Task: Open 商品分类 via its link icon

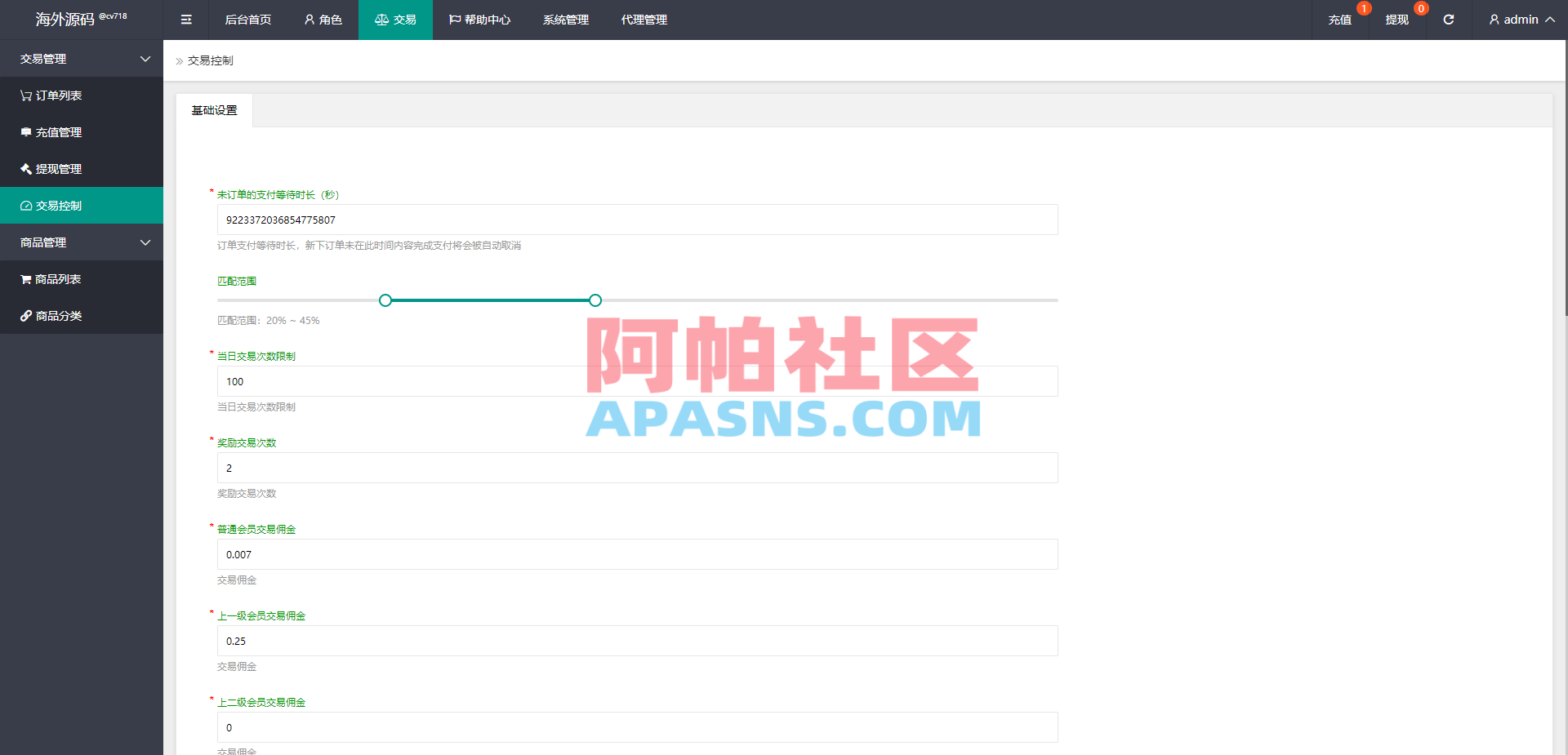Action: pyautogui.click(x=25, y=315)
